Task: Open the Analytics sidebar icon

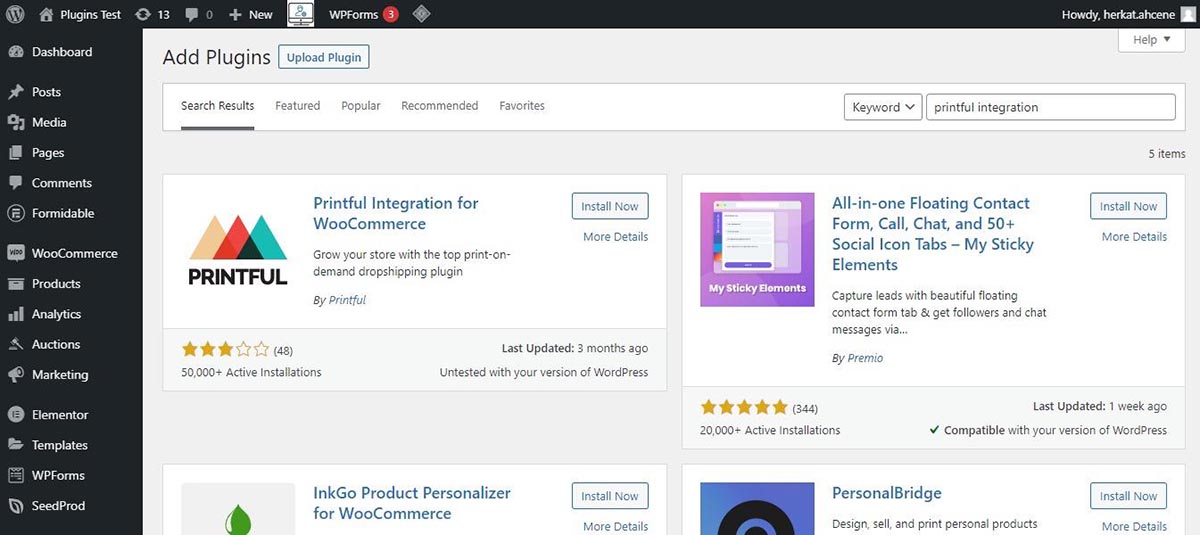Action: 15,314
